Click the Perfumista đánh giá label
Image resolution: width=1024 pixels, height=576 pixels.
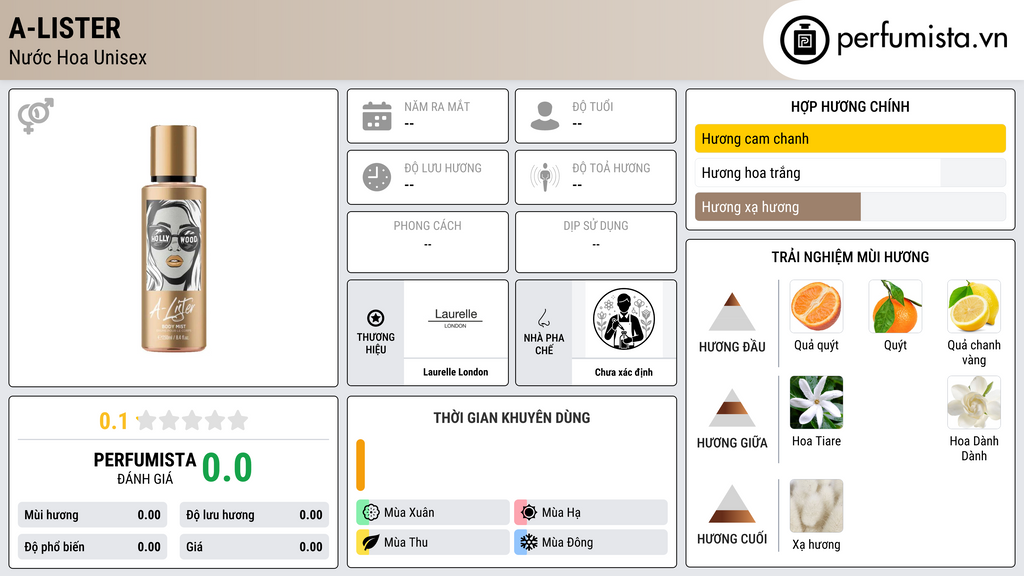click(x=145, y=468)
